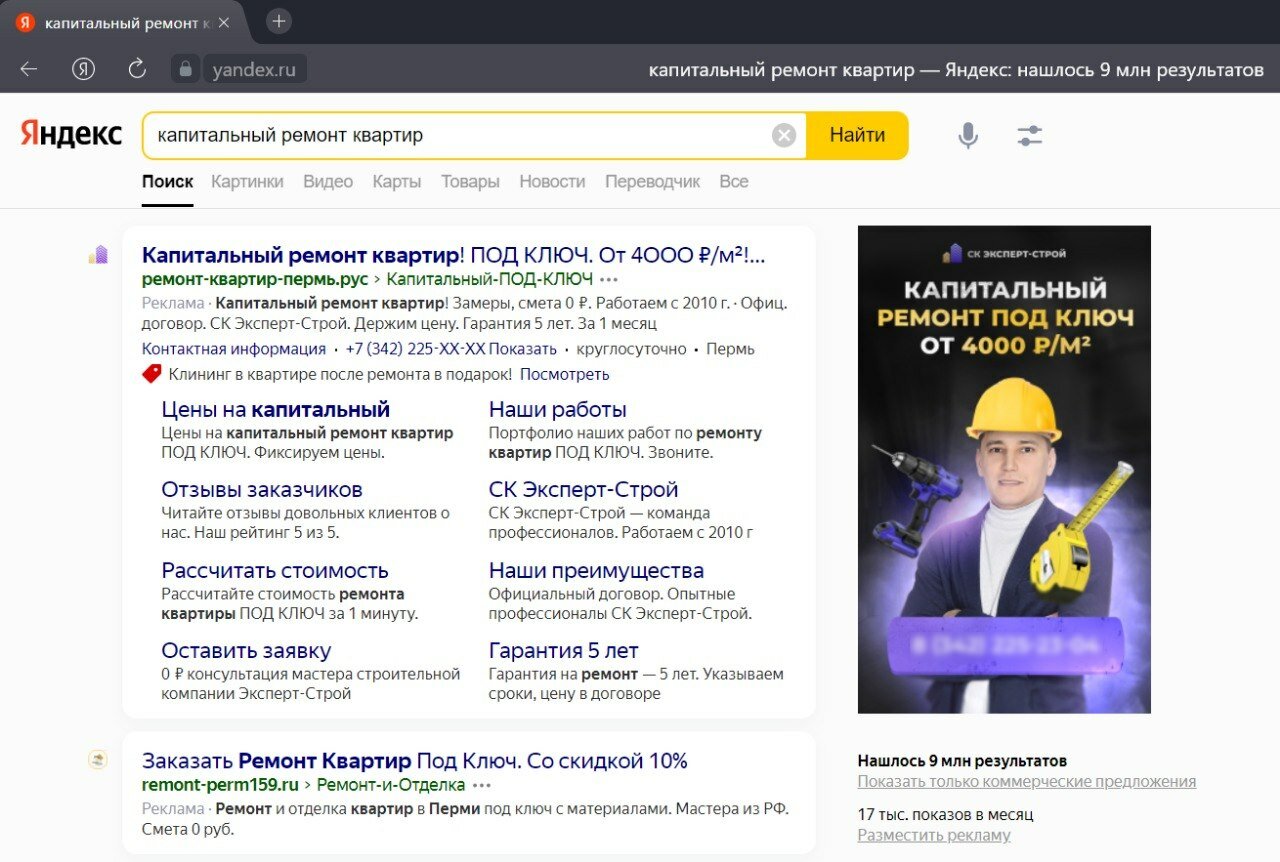
Task: Click the Яндекс logo
Action: pyautogui.click(x=71, y=135)
